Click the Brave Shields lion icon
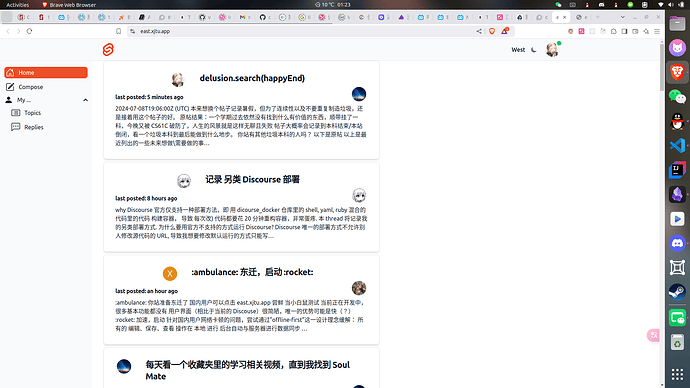Screen dimensions: 690x388 tap(492, 31)
